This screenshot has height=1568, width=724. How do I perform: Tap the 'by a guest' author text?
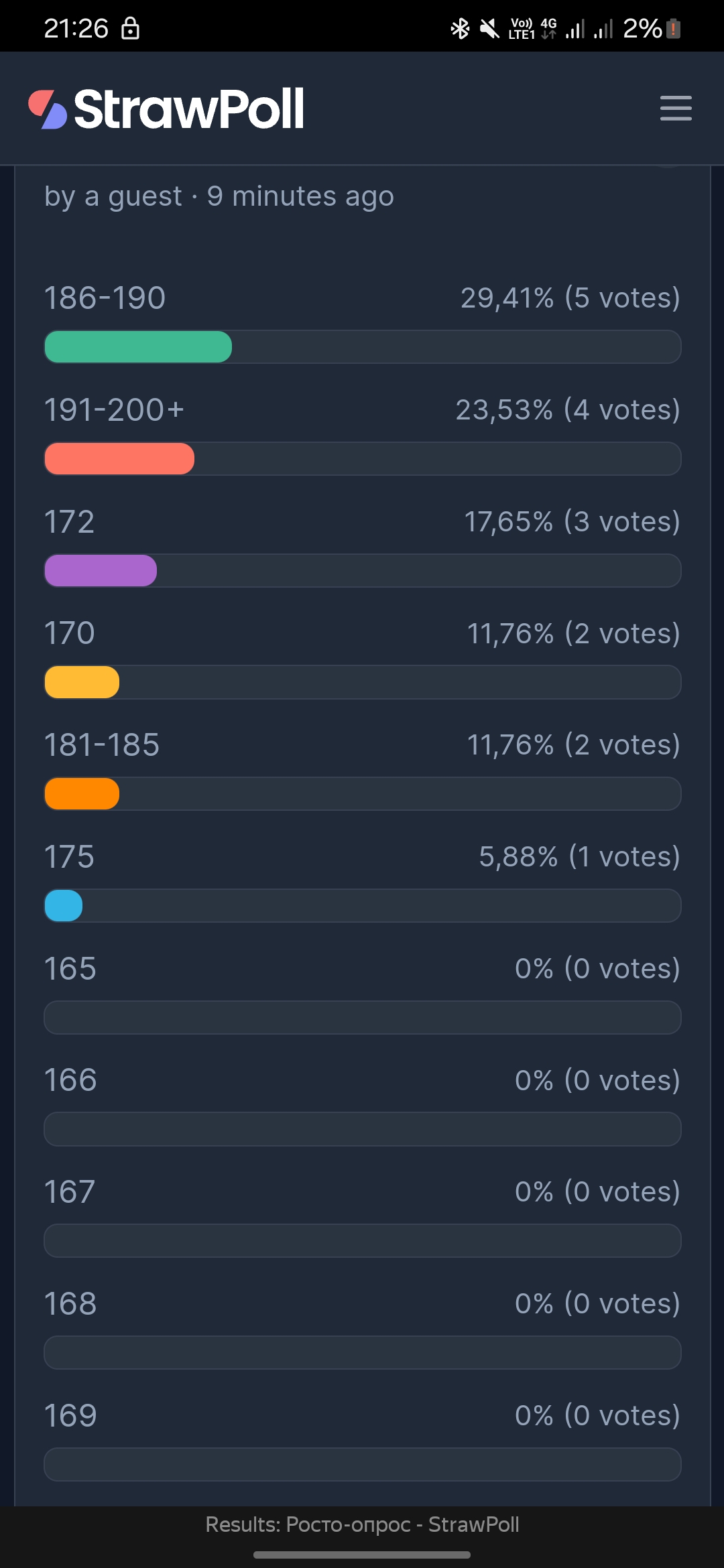click(113, 196)
